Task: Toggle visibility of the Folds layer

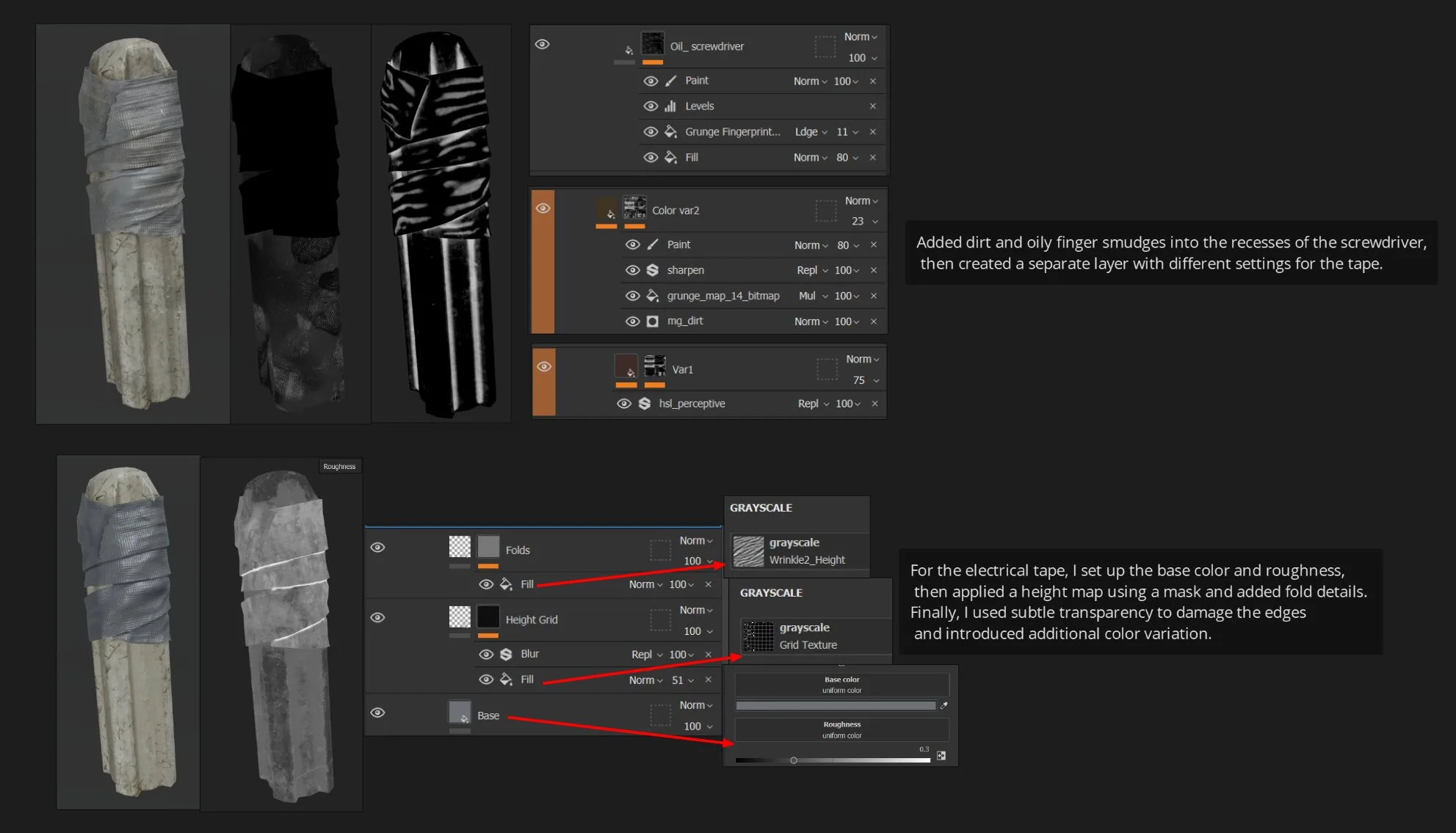Action: [x=377, y=548]
